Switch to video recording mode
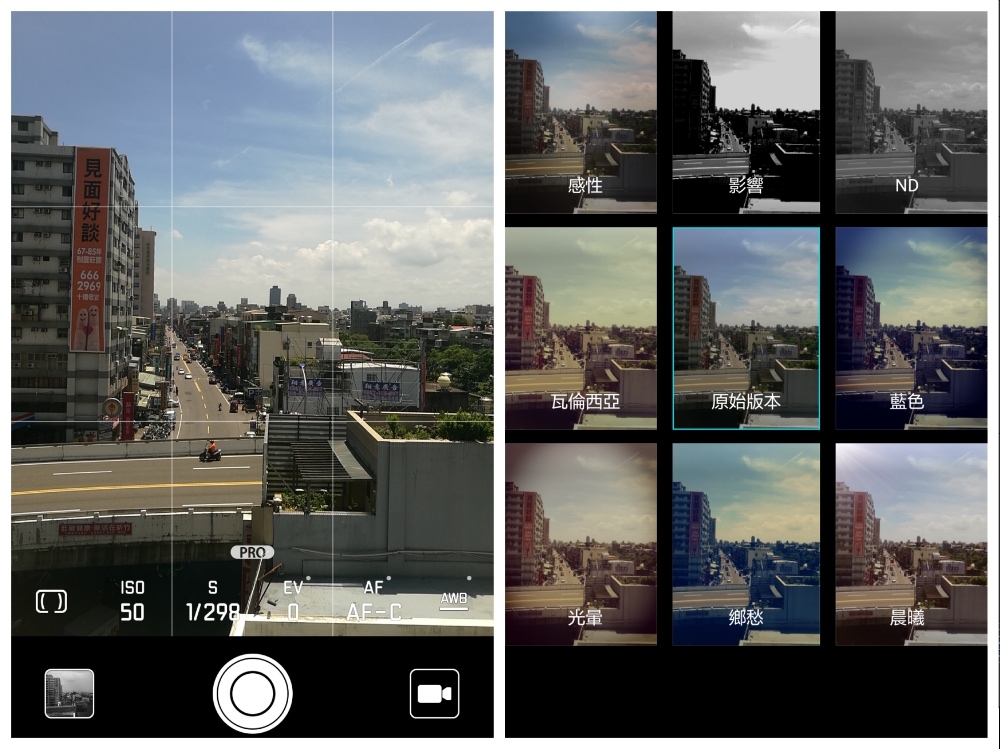This screenshot has width=1000, height=749. pyautogui.click(x=434, y=693)
